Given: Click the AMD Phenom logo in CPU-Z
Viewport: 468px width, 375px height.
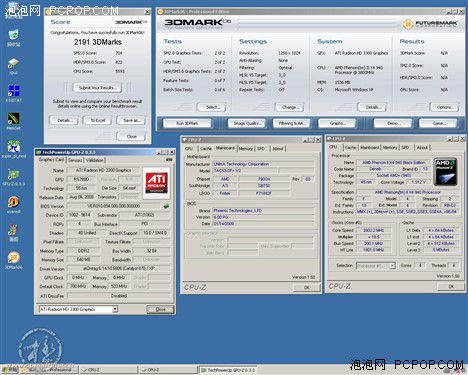Looking at the screenshot, I should pyautogui.click(x=445, y=172).
